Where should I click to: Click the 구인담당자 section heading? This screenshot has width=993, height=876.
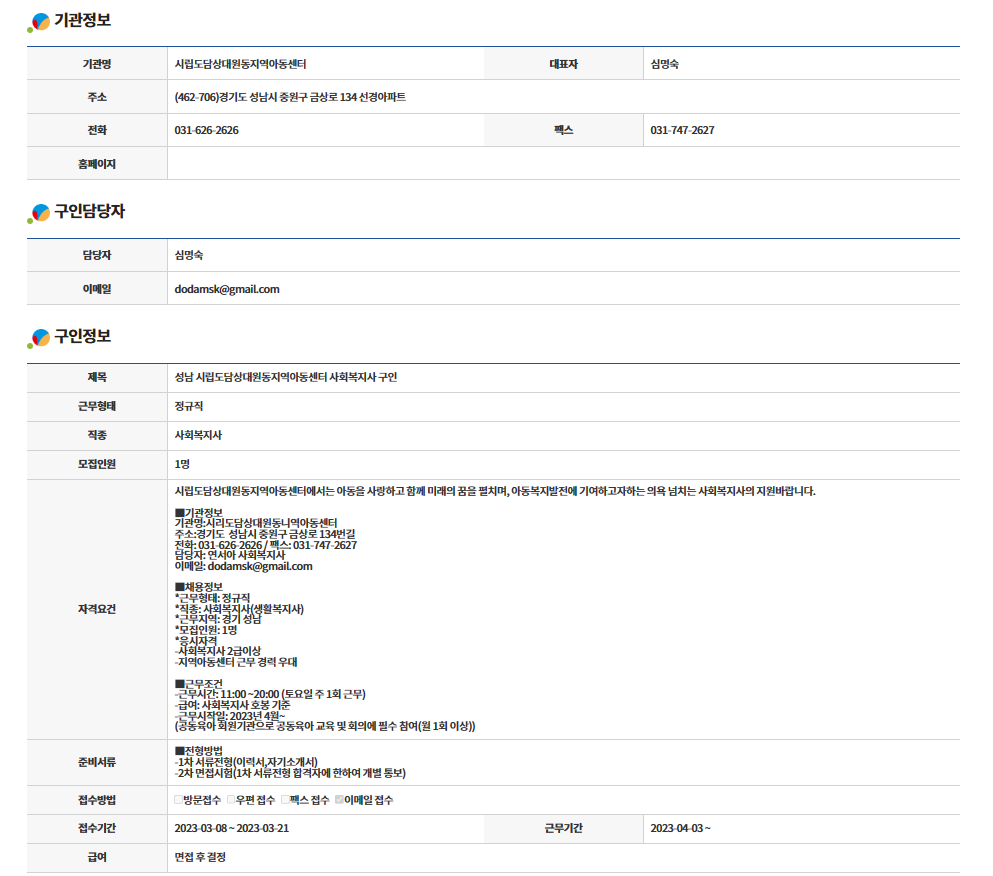(x=89, y=211)
